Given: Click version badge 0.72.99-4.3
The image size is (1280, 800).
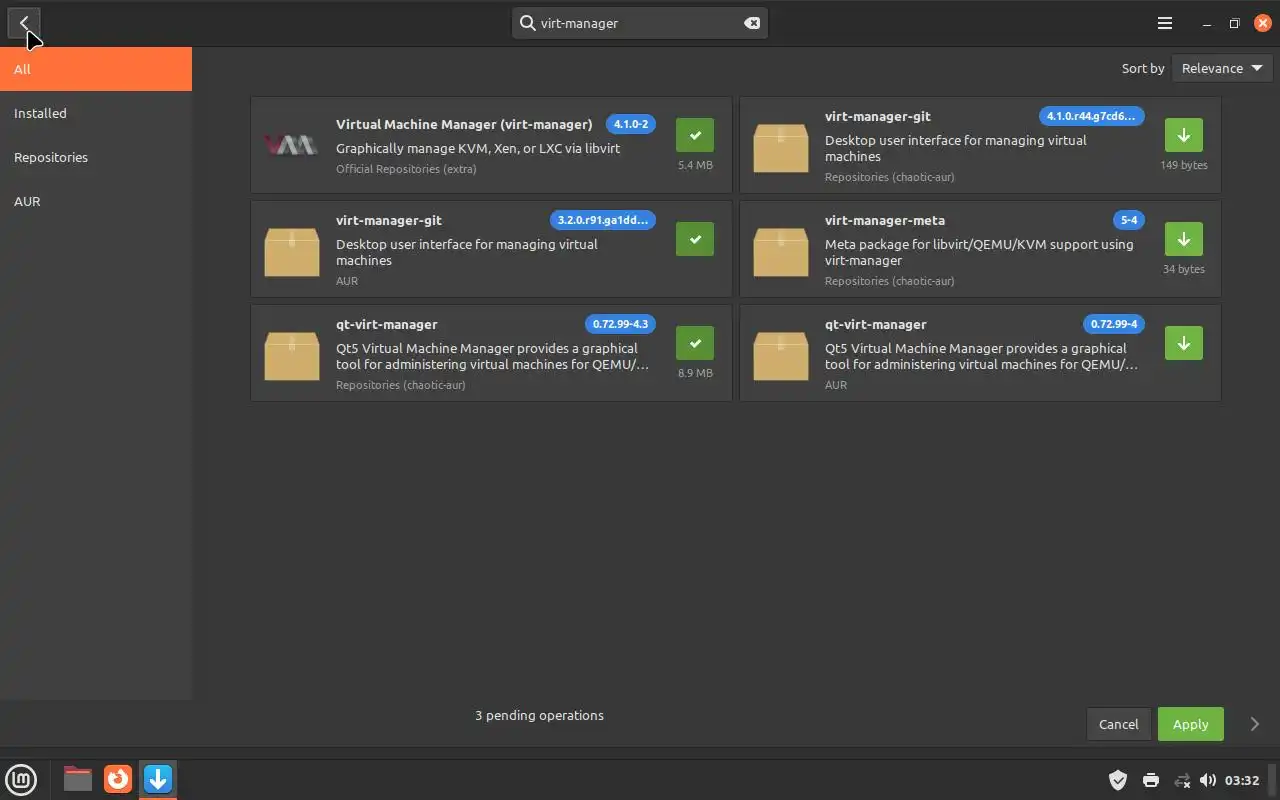Looking at the screenshot, I should coord(620,324).
